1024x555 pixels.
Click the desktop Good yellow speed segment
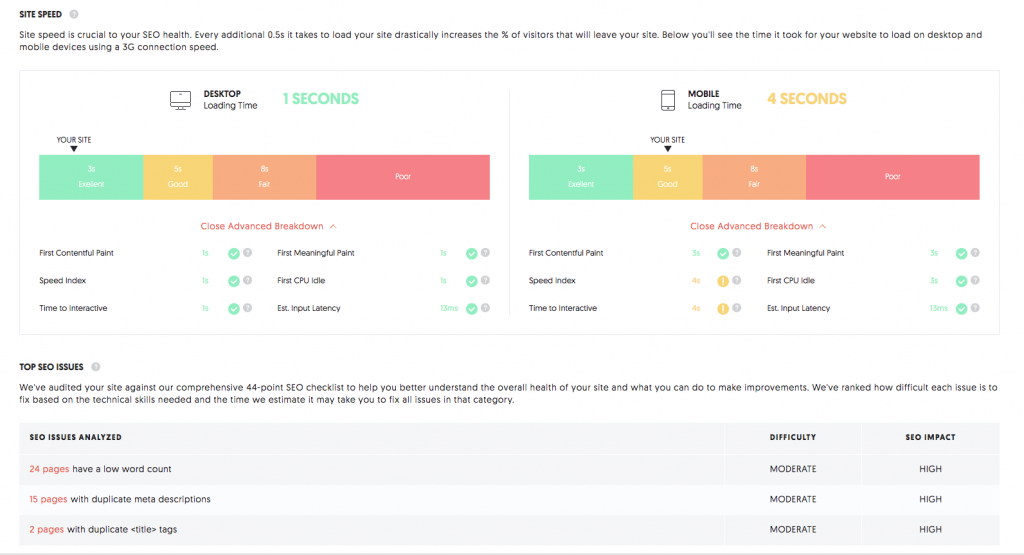coord(178,177)
